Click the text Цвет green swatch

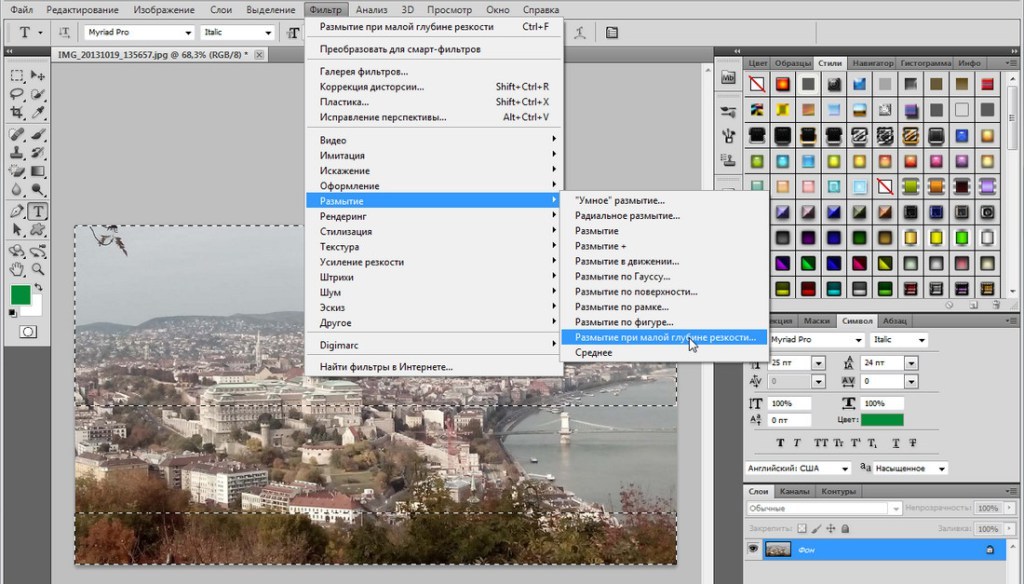882,420
